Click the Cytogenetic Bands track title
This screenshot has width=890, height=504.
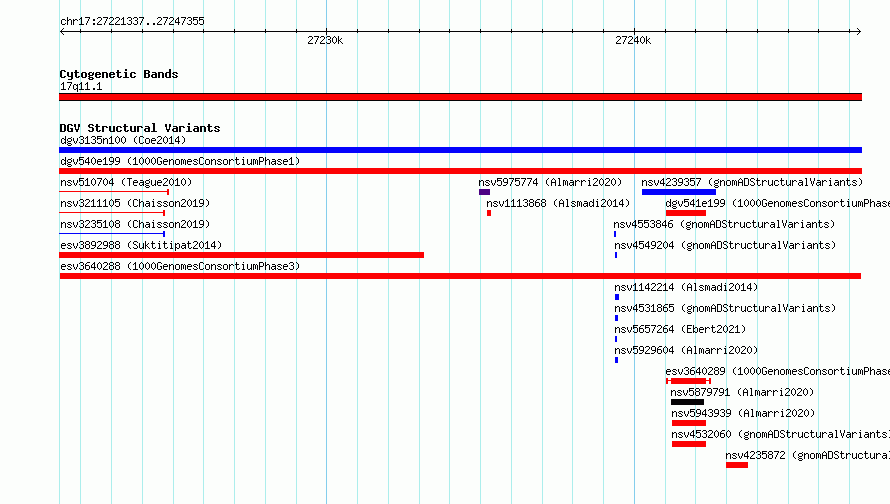click(119, 74)
